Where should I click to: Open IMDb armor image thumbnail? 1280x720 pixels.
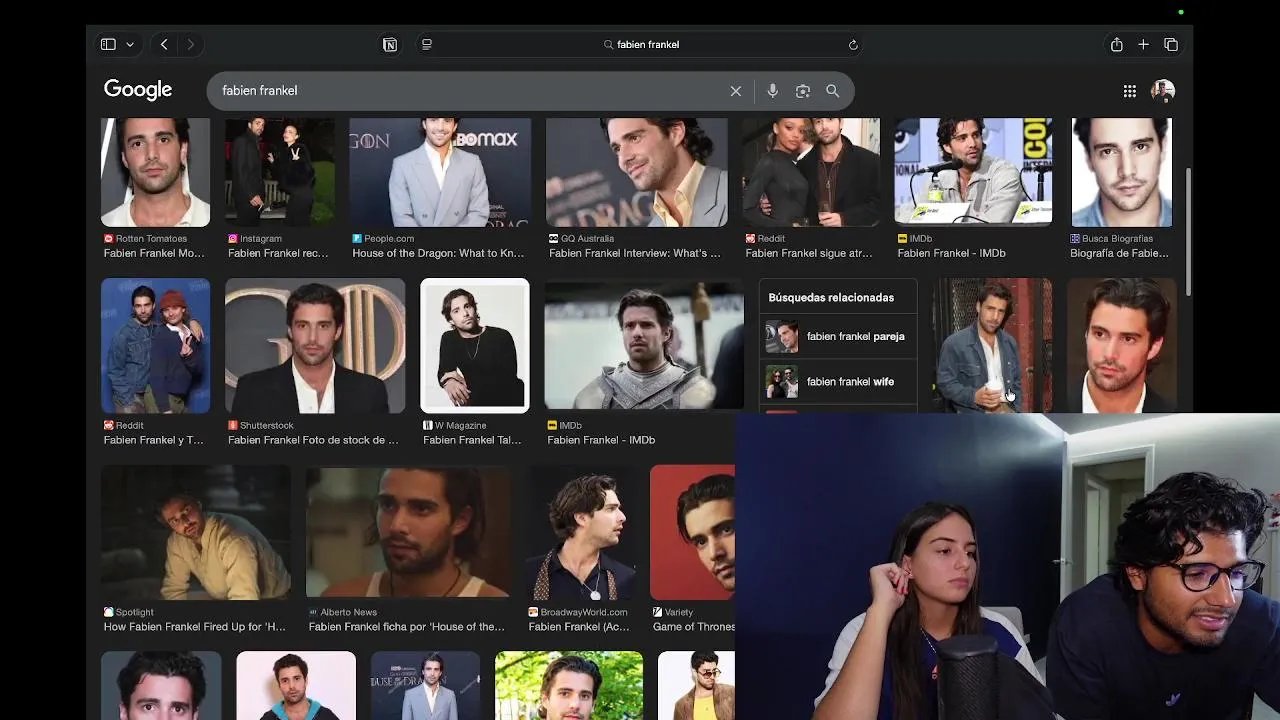644,346
